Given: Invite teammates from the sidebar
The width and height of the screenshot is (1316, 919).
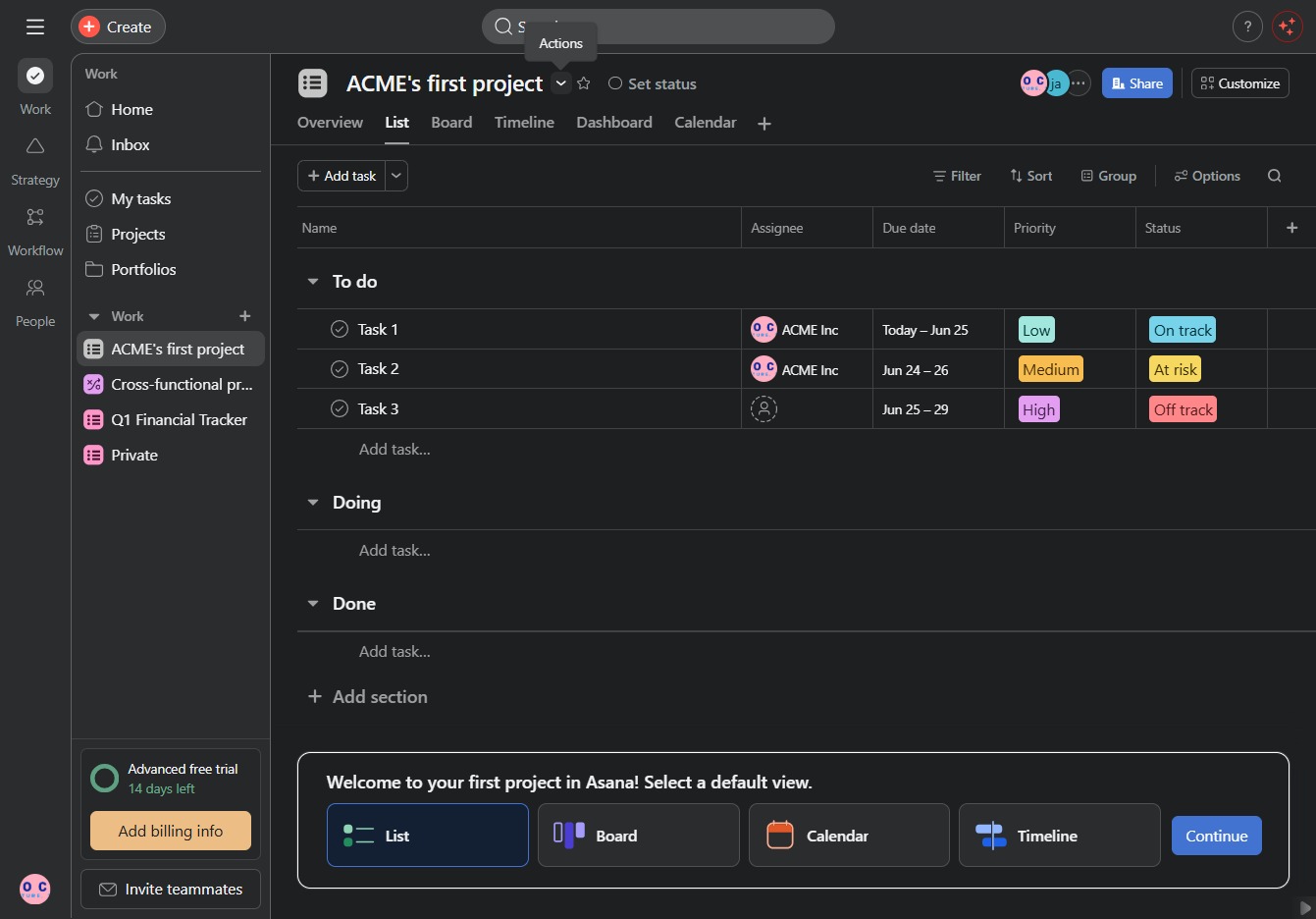Looking at the screenshot, I should (x=171, y=889).
